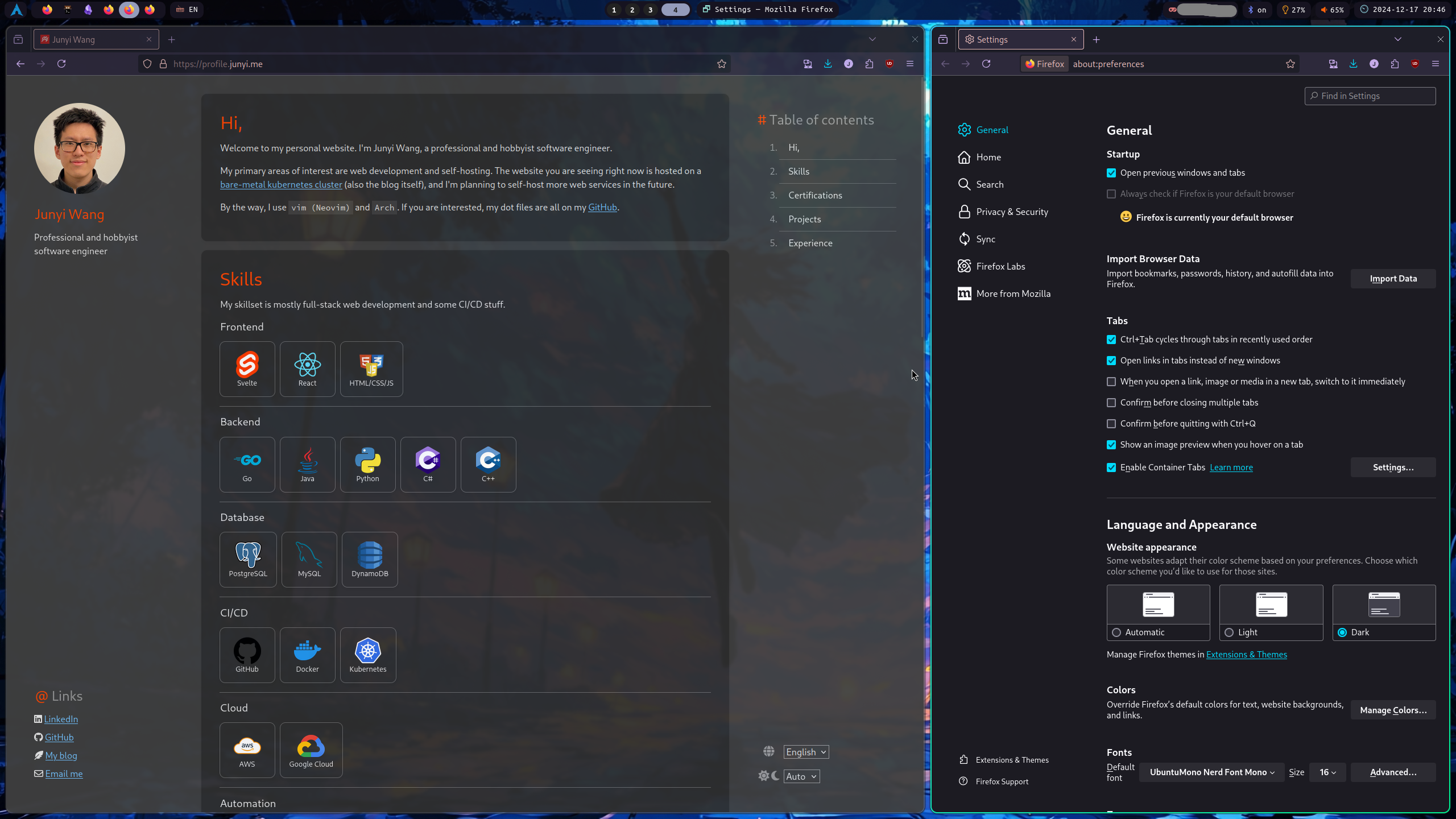Toggle Open previous windows and tabs
Image resolution: width=1456 pixels, height=819 pixels.
1111,173
